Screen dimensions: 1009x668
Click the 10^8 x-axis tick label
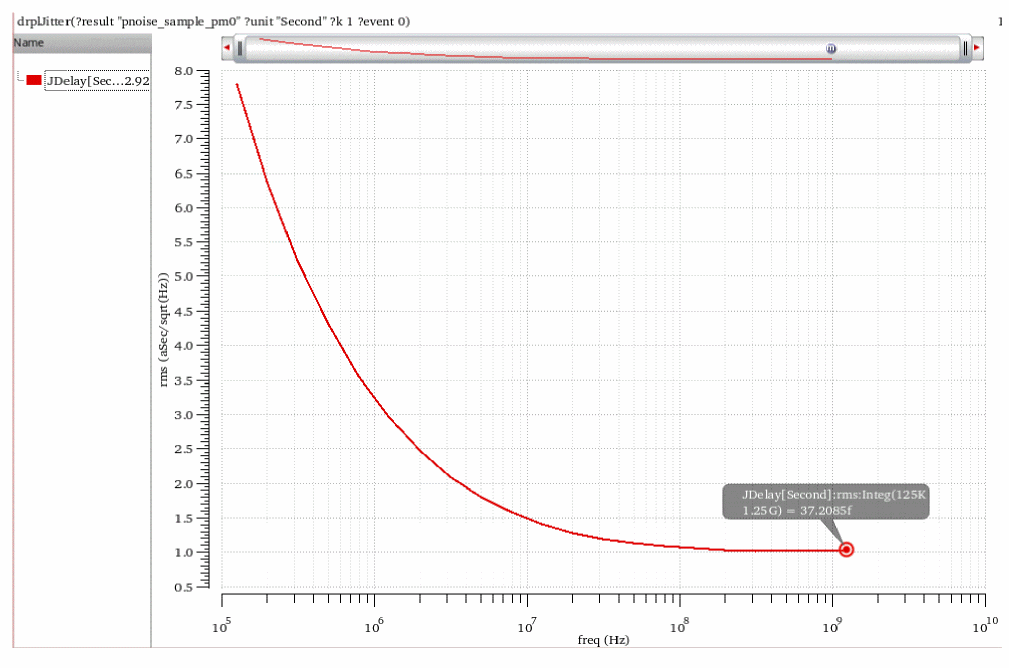click(679, 625)
